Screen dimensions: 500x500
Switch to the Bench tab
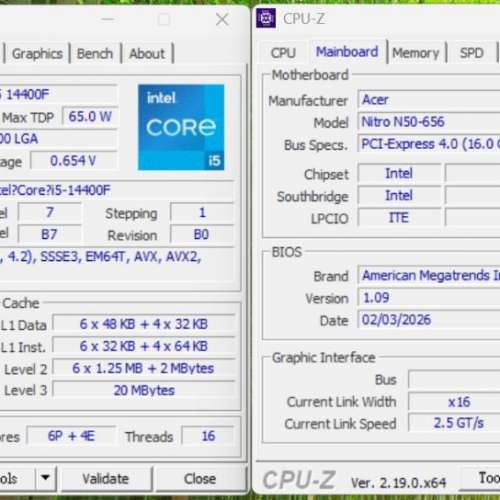95,53
